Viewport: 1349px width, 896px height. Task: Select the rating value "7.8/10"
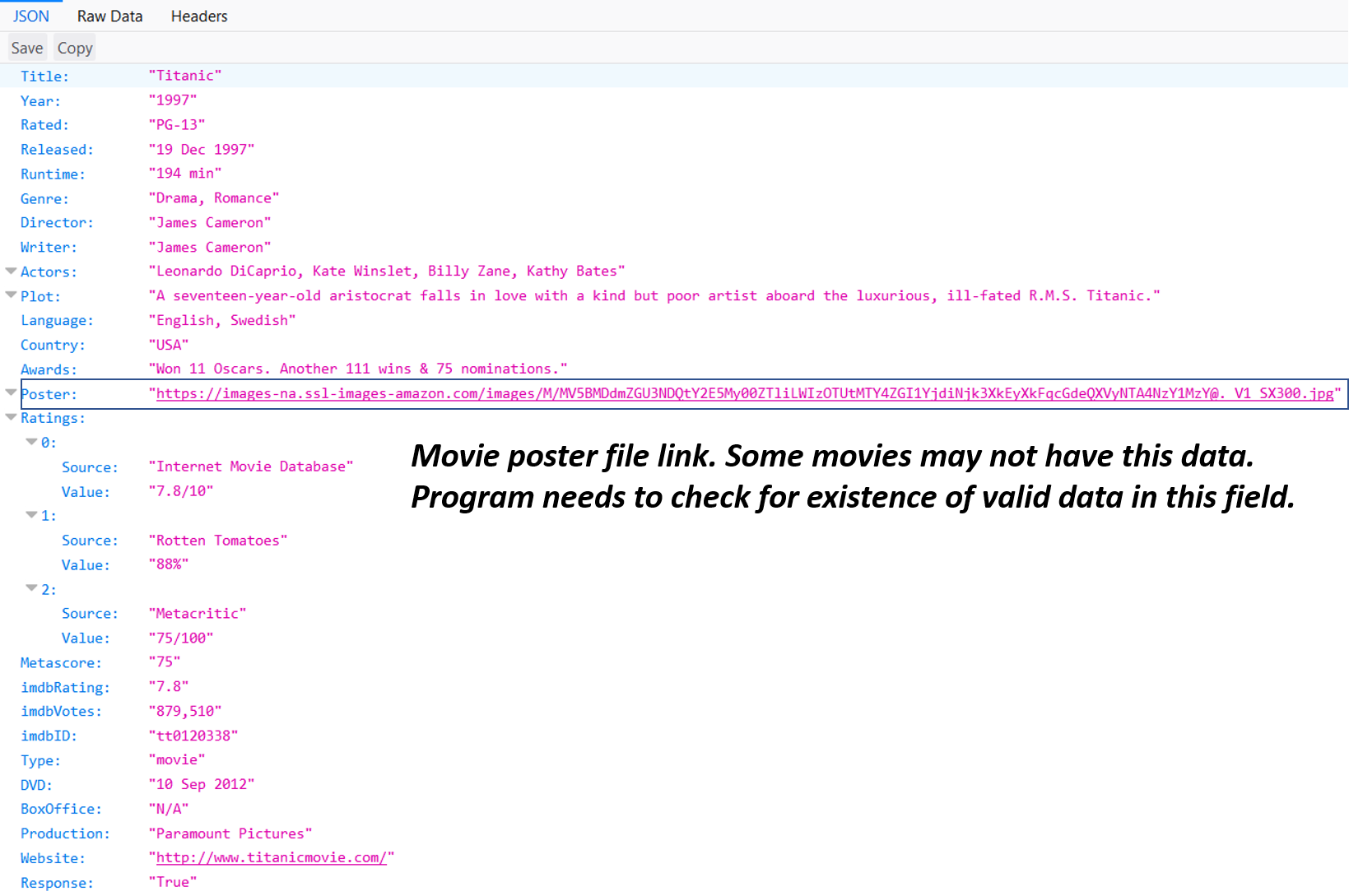coord(181,491)
